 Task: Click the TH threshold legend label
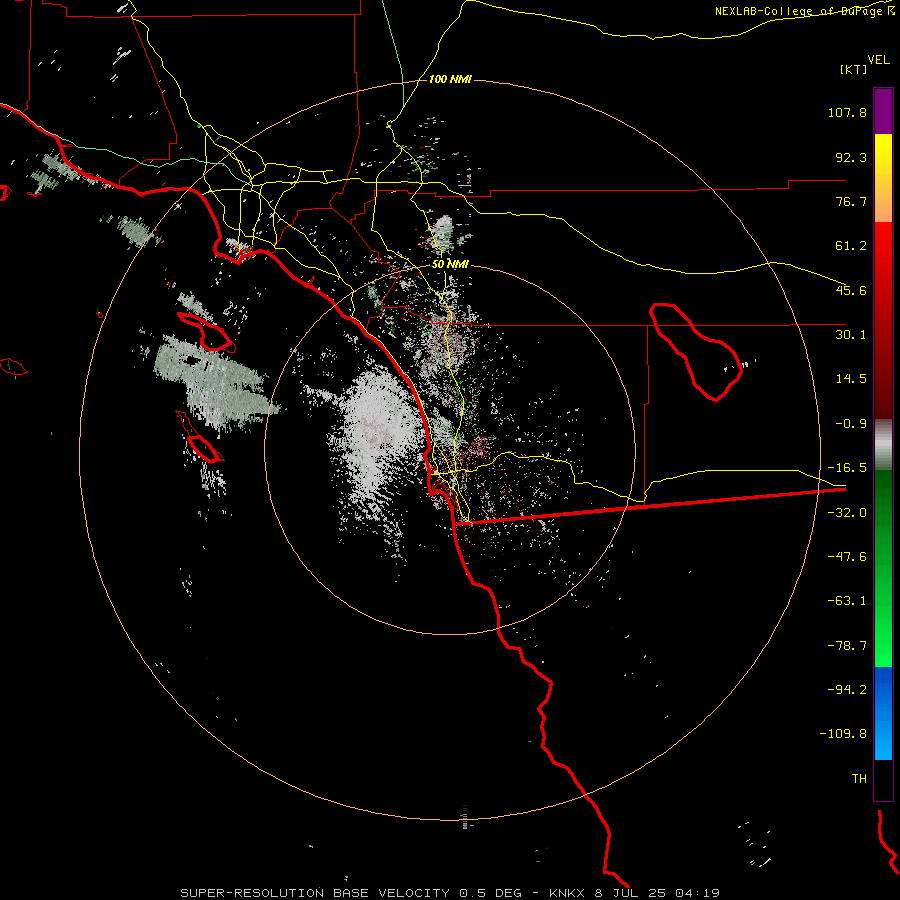[x=859, y=779]
